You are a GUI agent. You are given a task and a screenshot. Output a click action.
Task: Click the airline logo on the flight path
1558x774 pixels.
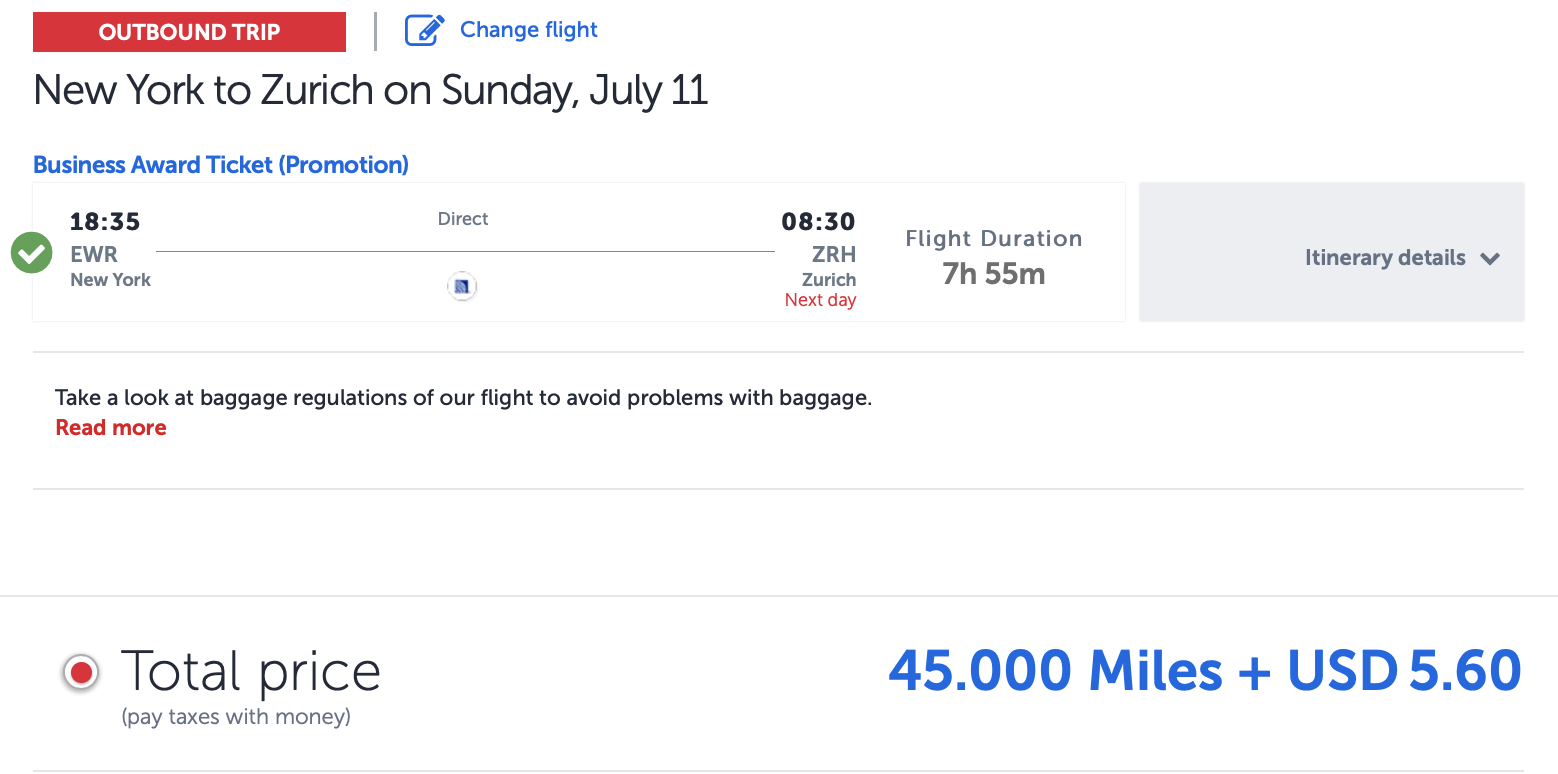point(462,286)
